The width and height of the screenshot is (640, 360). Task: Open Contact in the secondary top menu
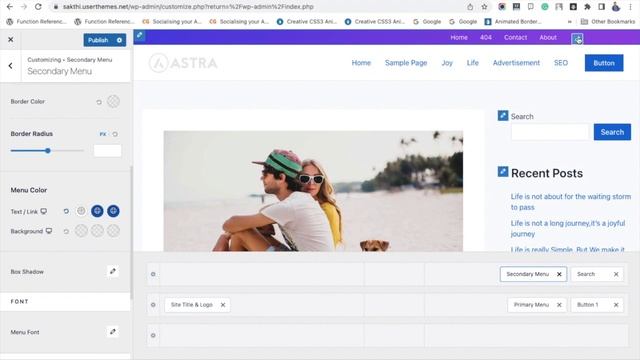[x=516, y=37]
